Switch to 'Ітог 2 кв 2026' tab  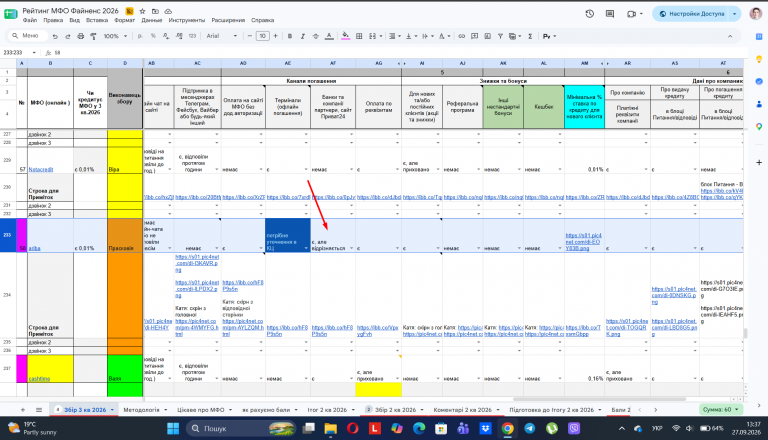click(x=327, y=410)
